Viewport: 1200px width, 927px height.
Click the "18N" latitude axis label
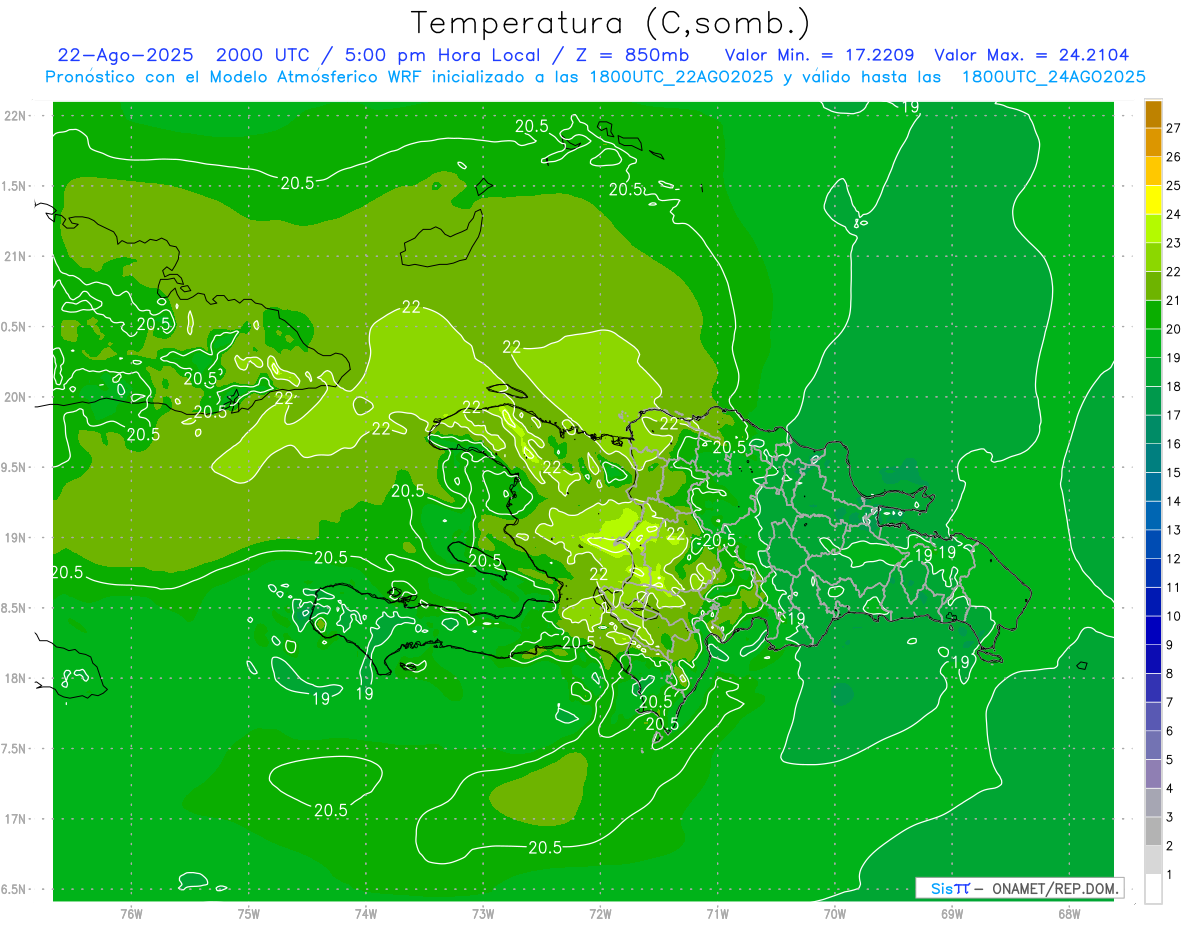click(x=17, y=678)
